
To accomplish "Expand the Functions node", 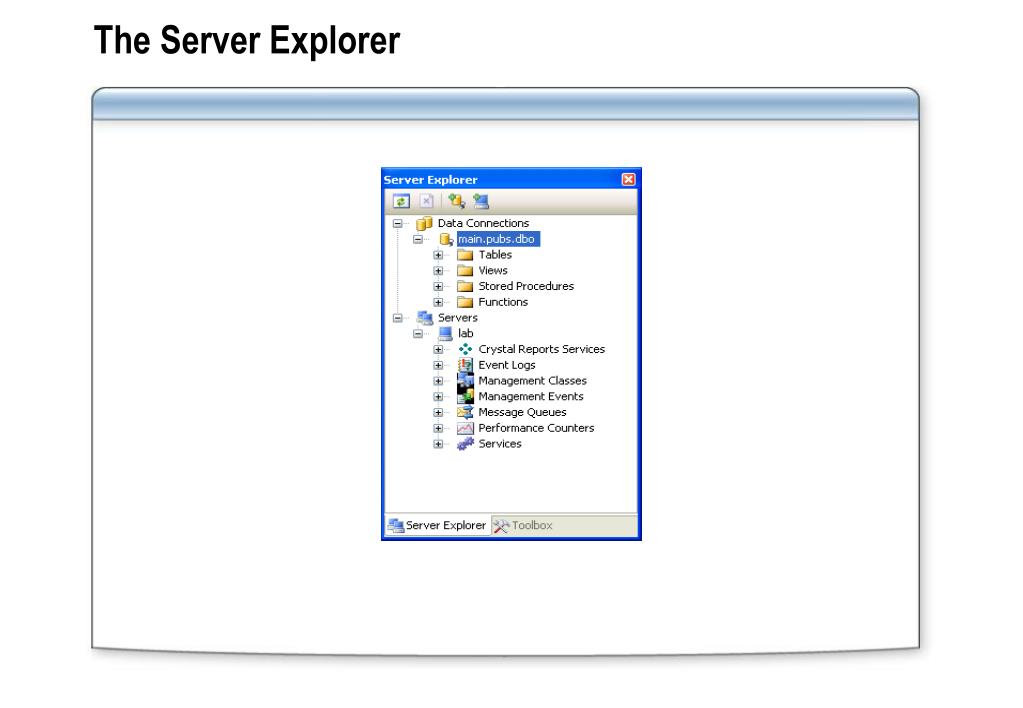I will [438, 302].
